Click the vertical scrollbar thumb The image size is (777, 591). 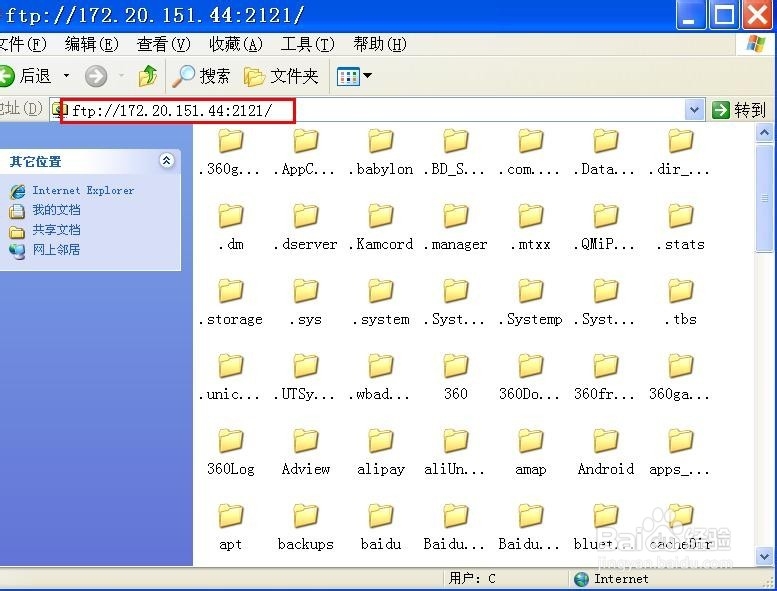point(764,198)
